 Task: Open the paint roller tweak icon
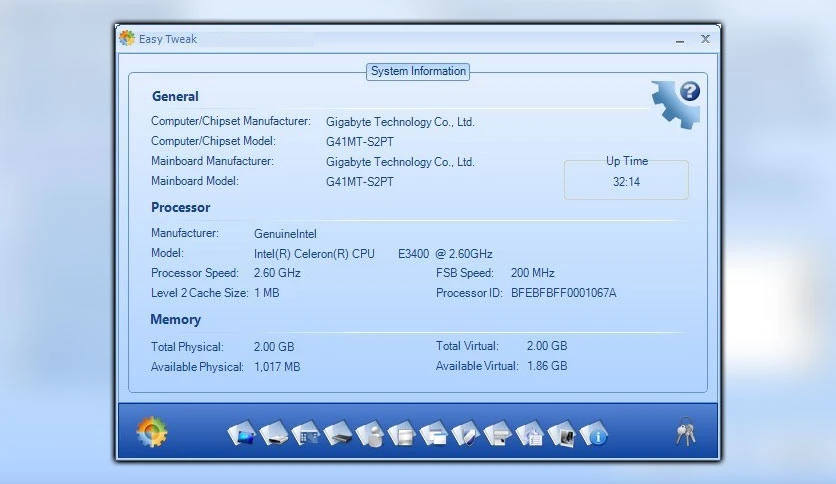(x=498, y=433)
